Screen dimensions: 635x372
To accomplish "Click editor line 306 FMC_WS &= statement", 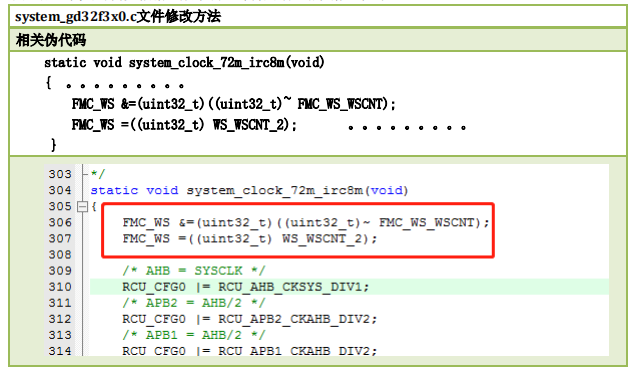I will [306, 223].
